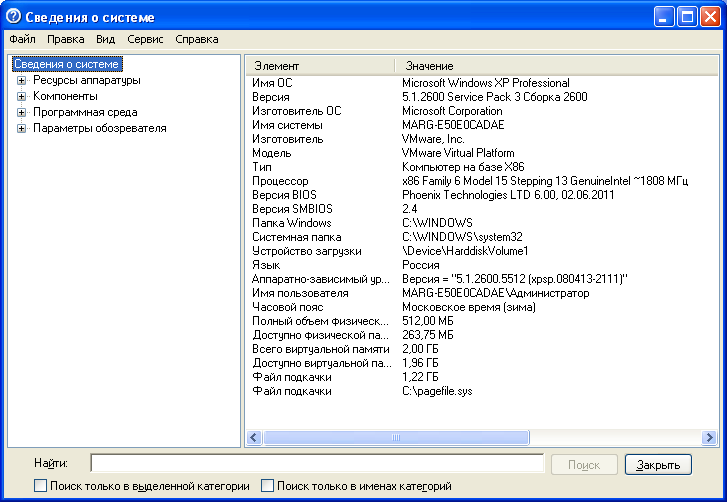Enable Поиск только в выделенной категории checkbox
727x502 pixels.
pos(40,486)
